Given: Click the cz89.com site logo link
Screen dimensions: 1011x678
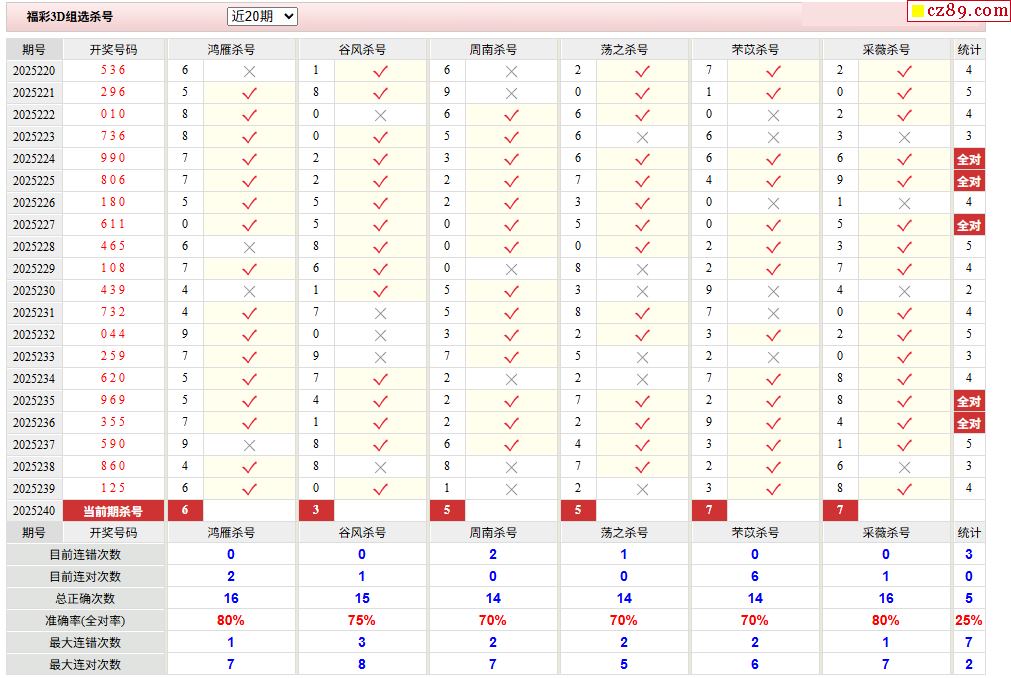Looking at the screenshot, I should [x=959, y=11].
